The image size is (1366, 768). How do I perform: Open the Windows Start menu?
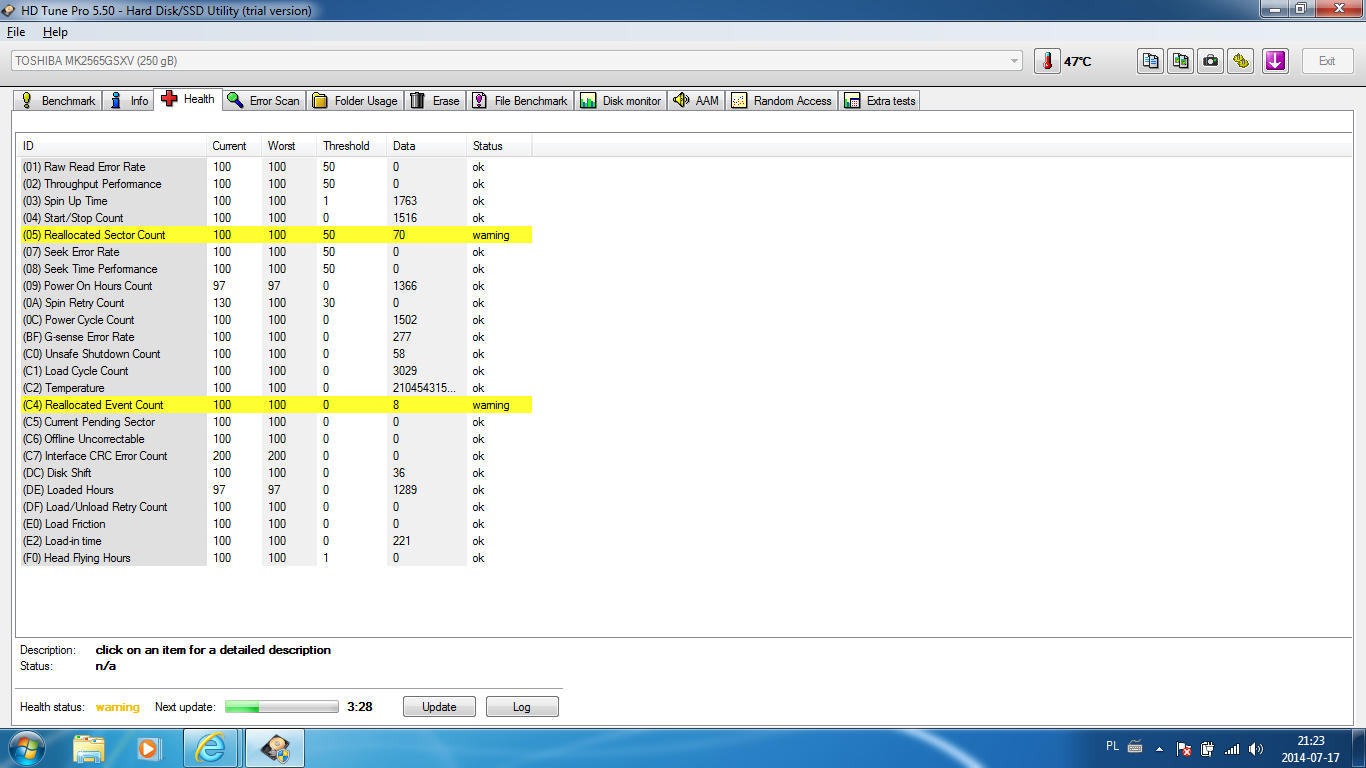pos(28,748)
